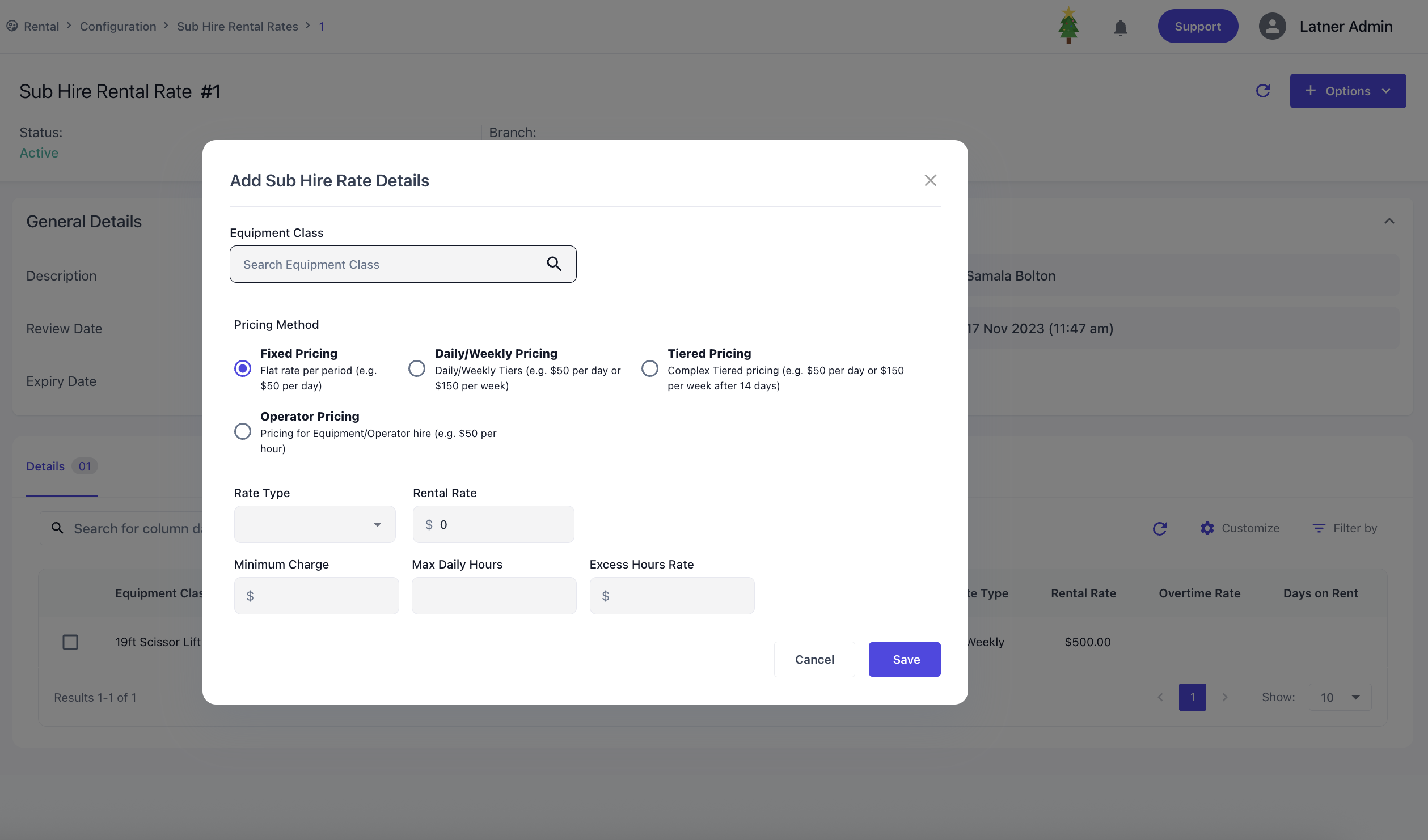The width and height of the screenshot is (1428, 840).
Task: Expand the Options dropdown button
Action: [x=1347, y=91]
